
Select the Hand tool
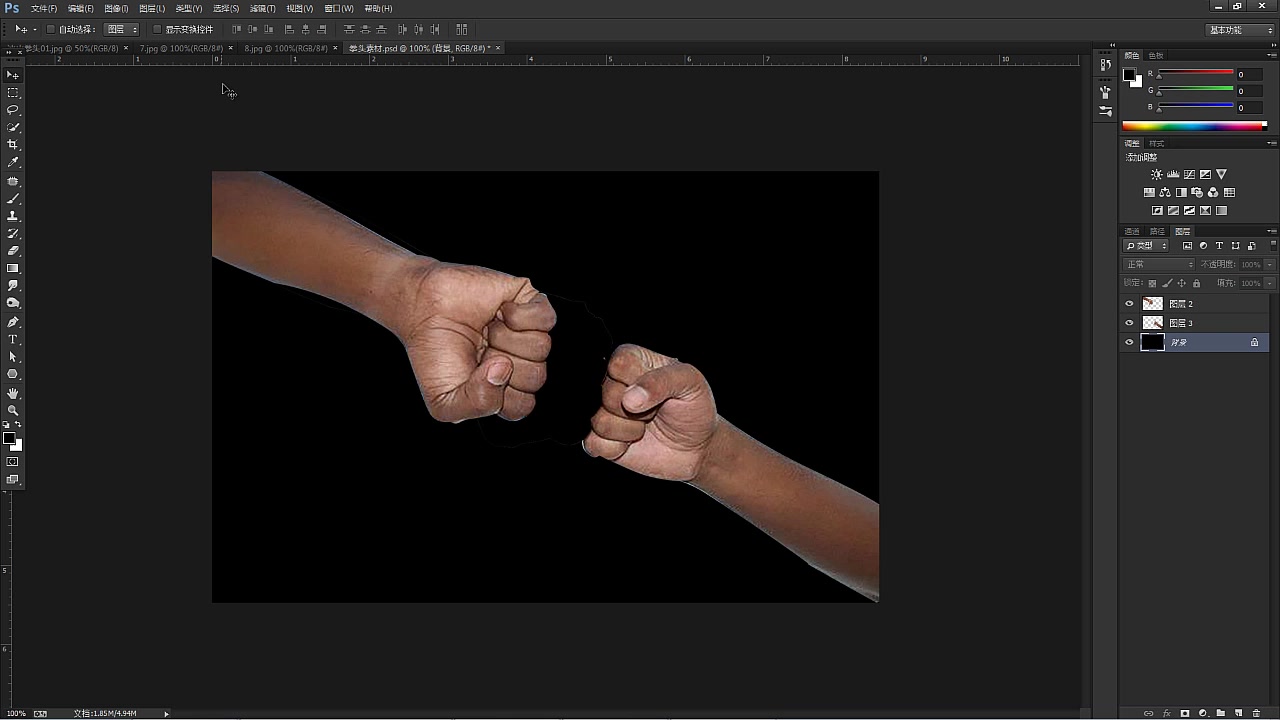(x=13, y=393)
